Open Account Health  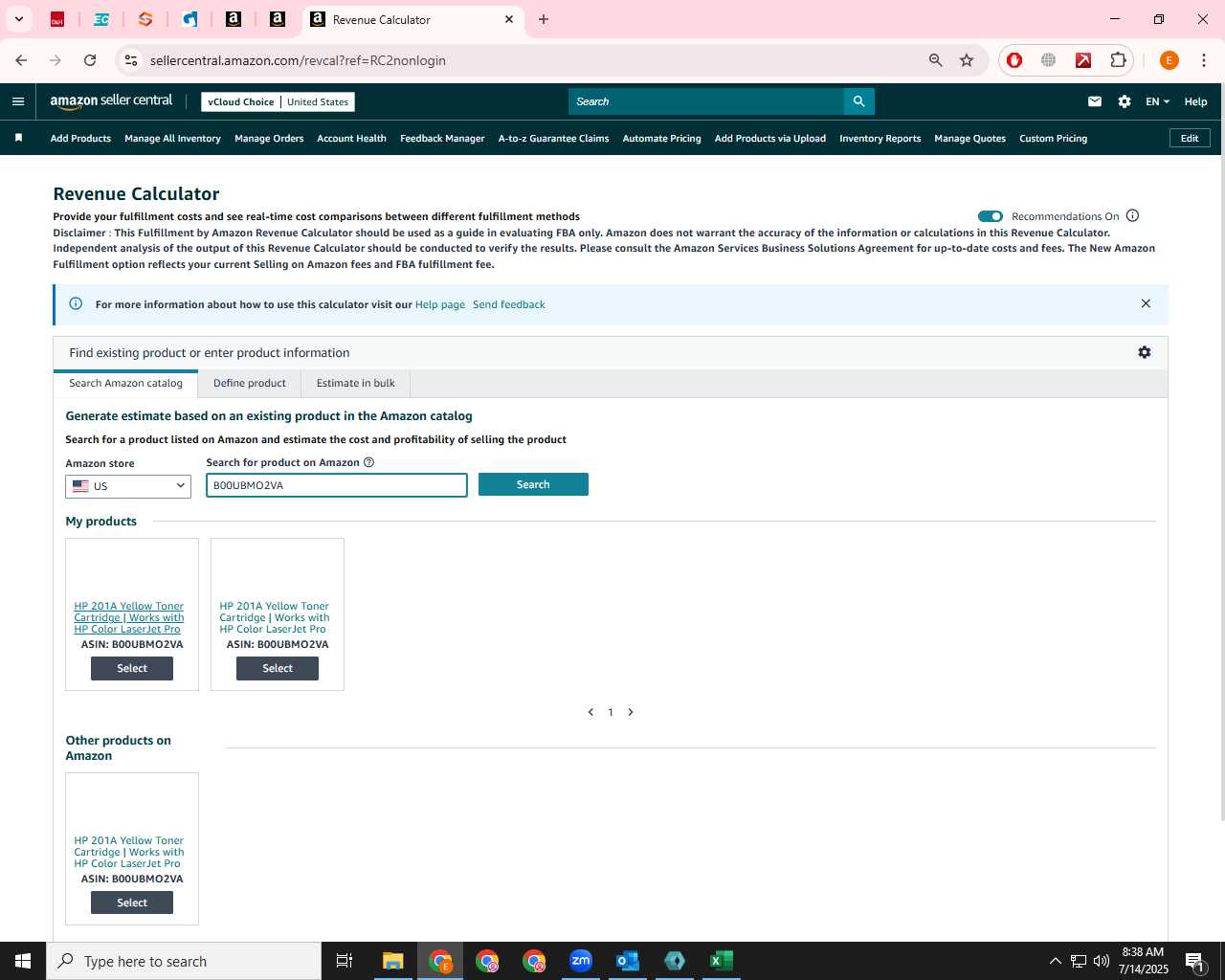pyautogui.click(x=351, y=138)
